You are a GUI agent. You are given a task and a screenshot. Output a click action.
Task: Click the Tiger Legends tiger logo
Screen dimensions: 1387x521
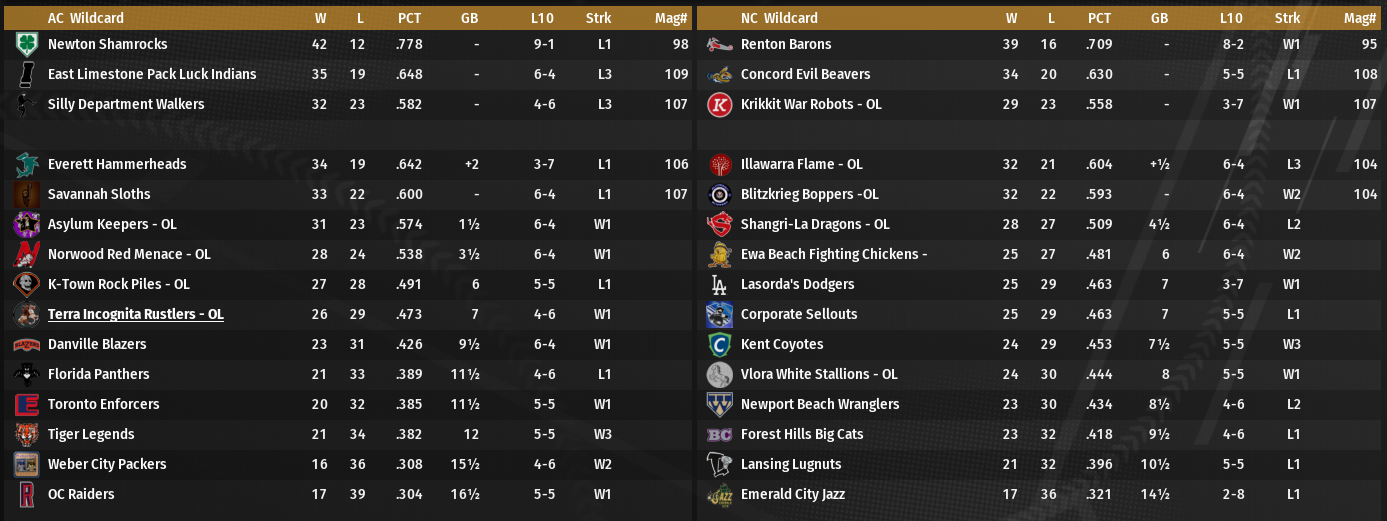(27, 435)
